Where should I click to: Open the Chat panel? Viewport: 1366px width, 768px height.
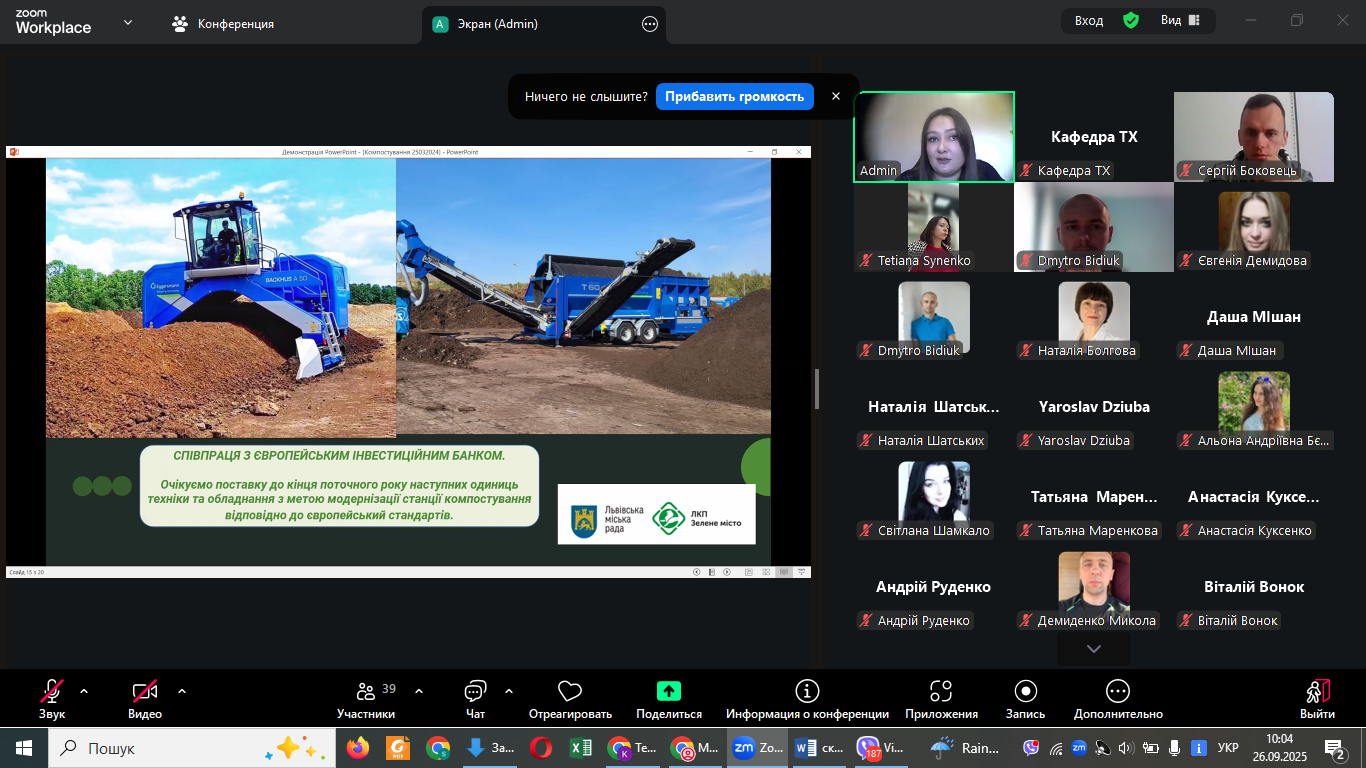475,692
